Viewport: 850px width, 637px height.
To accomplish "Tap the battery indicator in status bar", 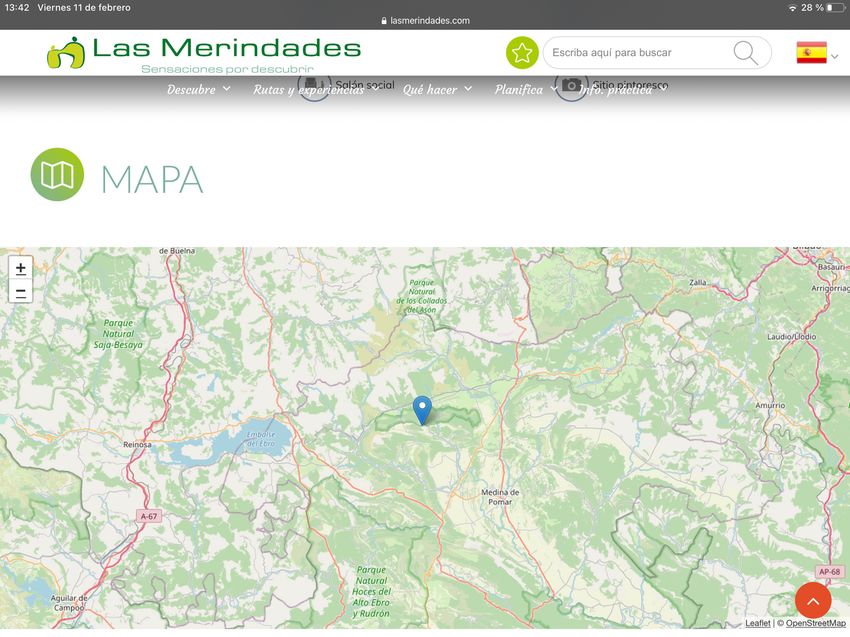I will (836, 8).
